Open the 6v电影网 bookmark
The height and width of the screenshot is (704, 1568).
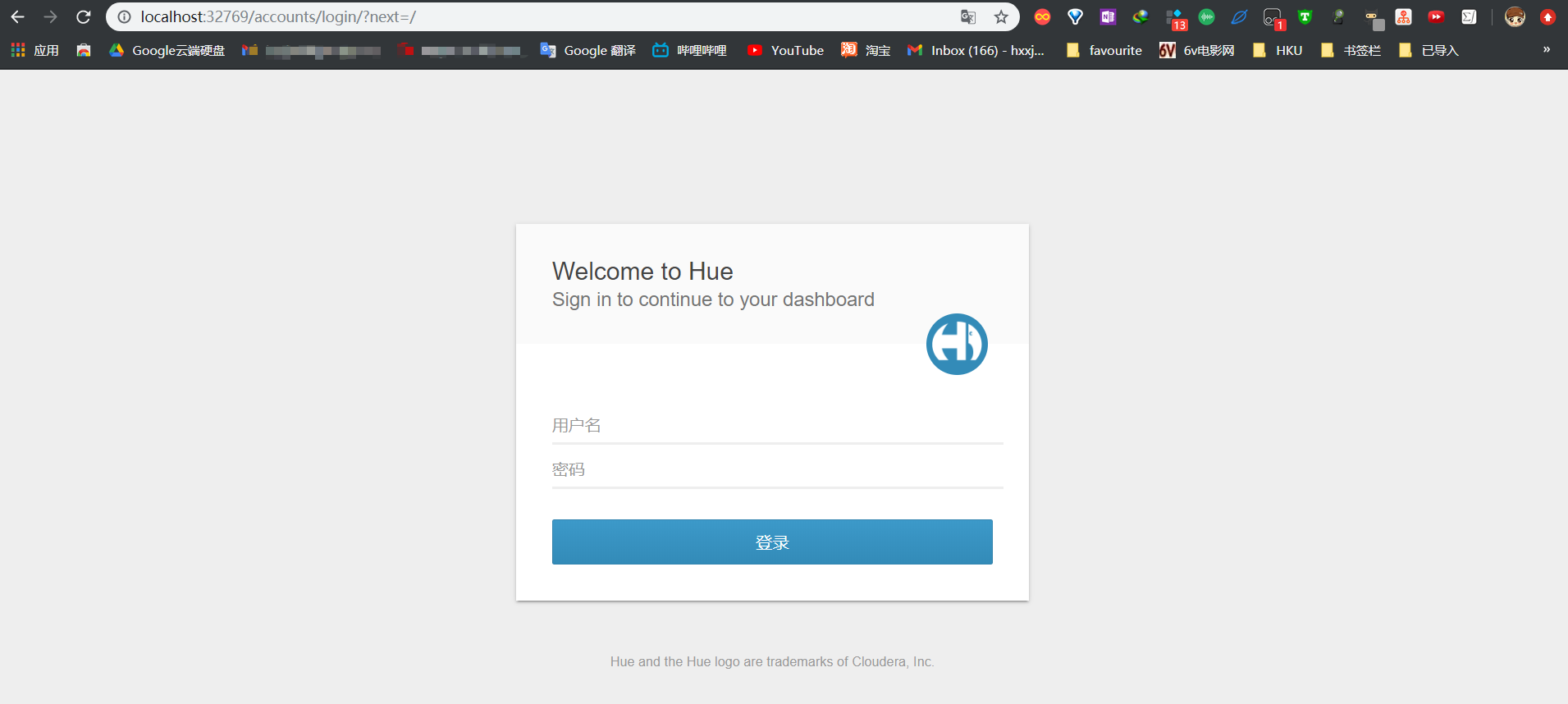coord(1196,50)
